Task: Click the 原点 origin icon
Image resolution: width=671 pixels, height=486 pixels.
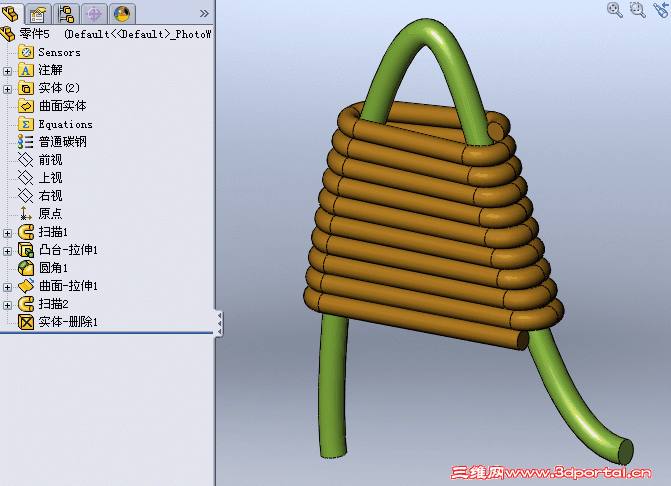Action: (26, 213)
